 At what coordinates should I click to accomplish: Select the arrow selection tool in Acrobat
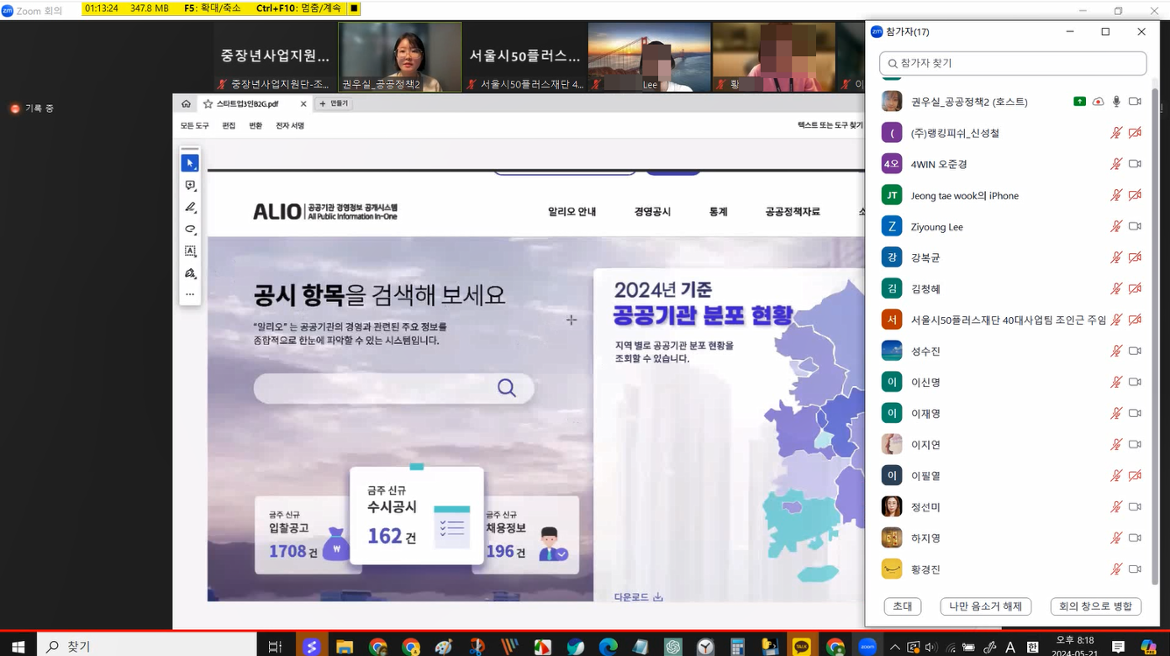tap(190, 162)
